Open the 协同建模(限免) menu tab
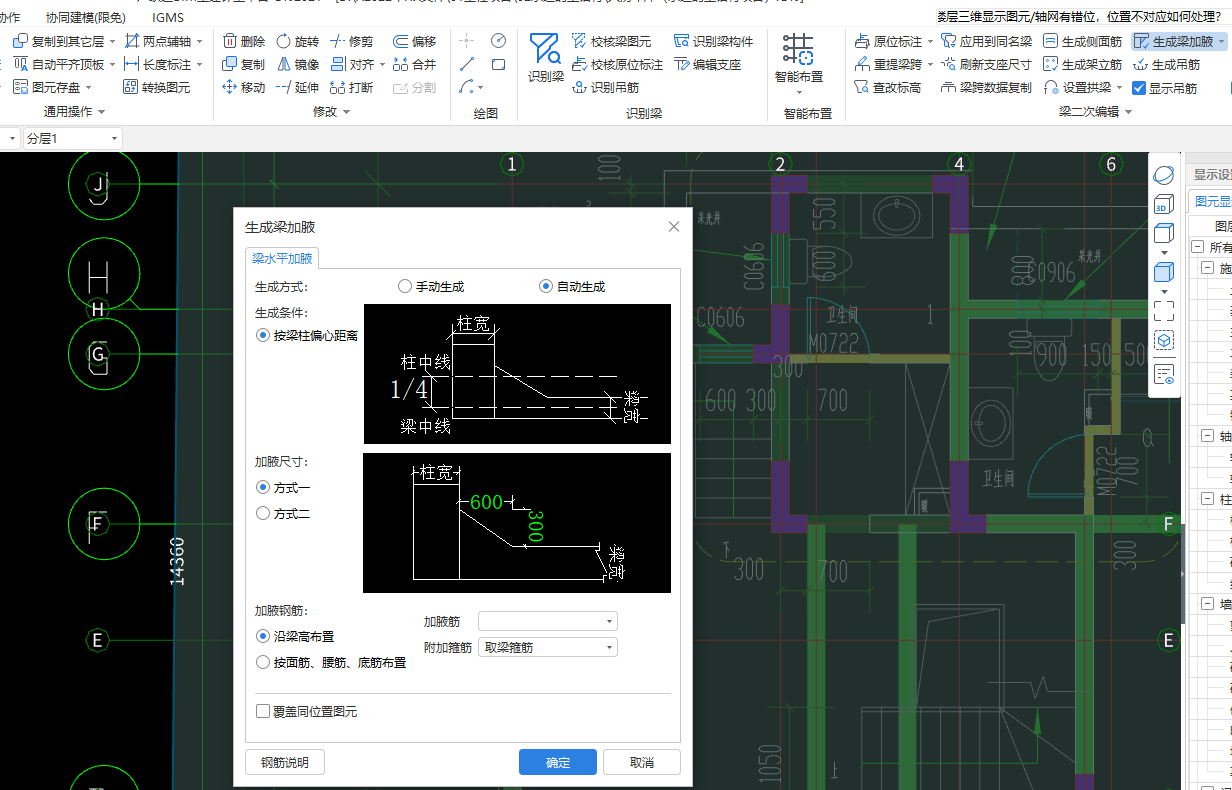The image size is (1232, 790). pyautogui.click(x=85, y=17)
